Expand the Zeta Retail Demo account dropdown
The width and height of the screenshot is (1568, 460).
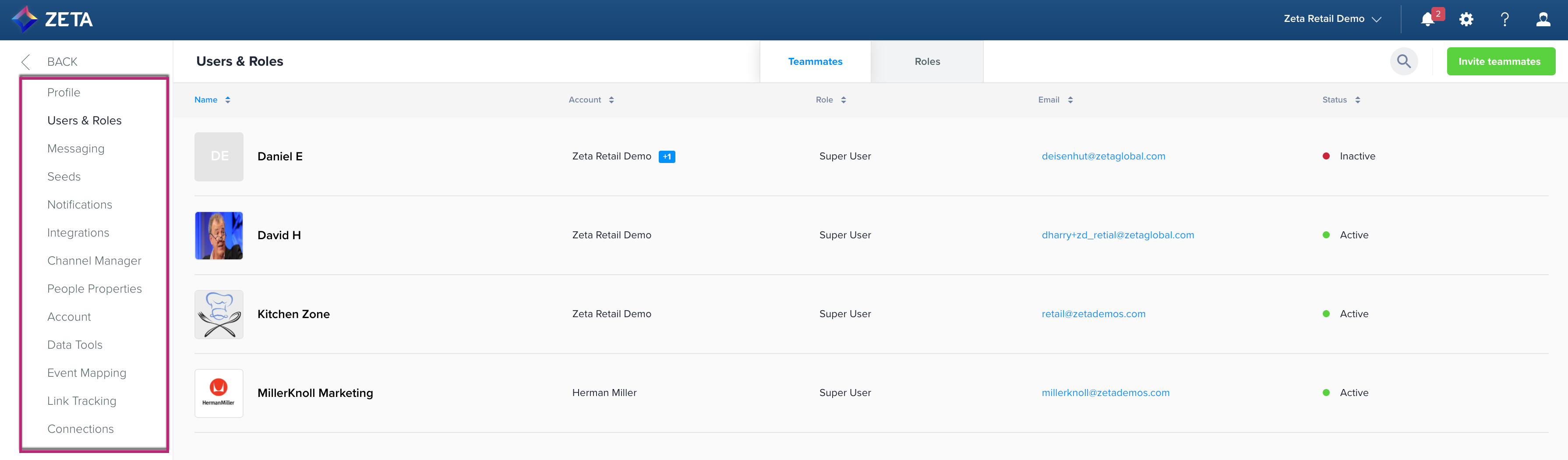1332,19
